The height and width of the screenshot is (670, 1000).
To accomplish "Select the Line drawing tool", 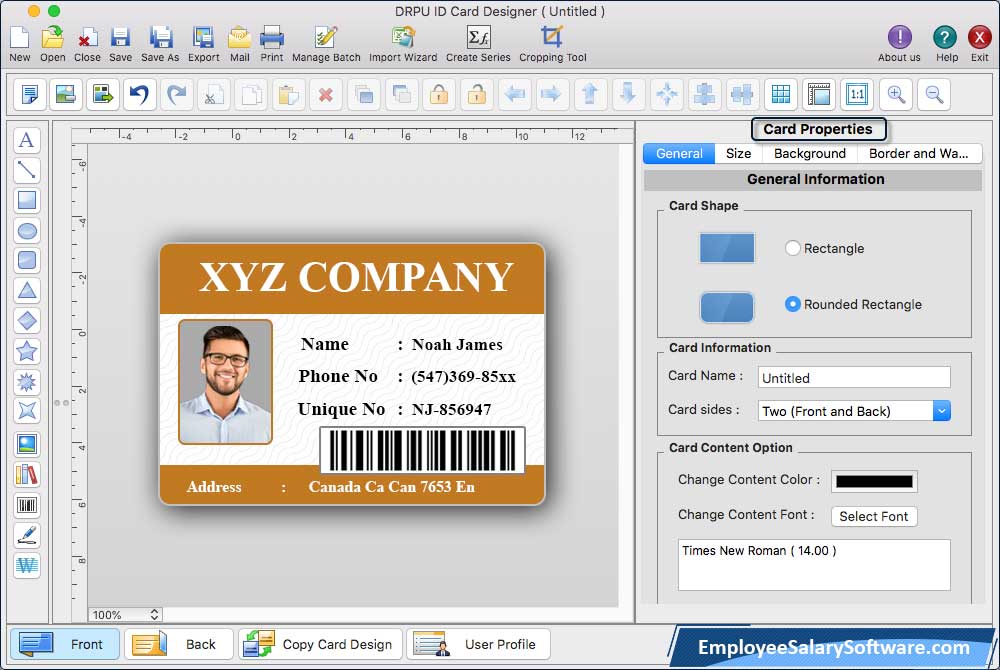I will (27, 170).
